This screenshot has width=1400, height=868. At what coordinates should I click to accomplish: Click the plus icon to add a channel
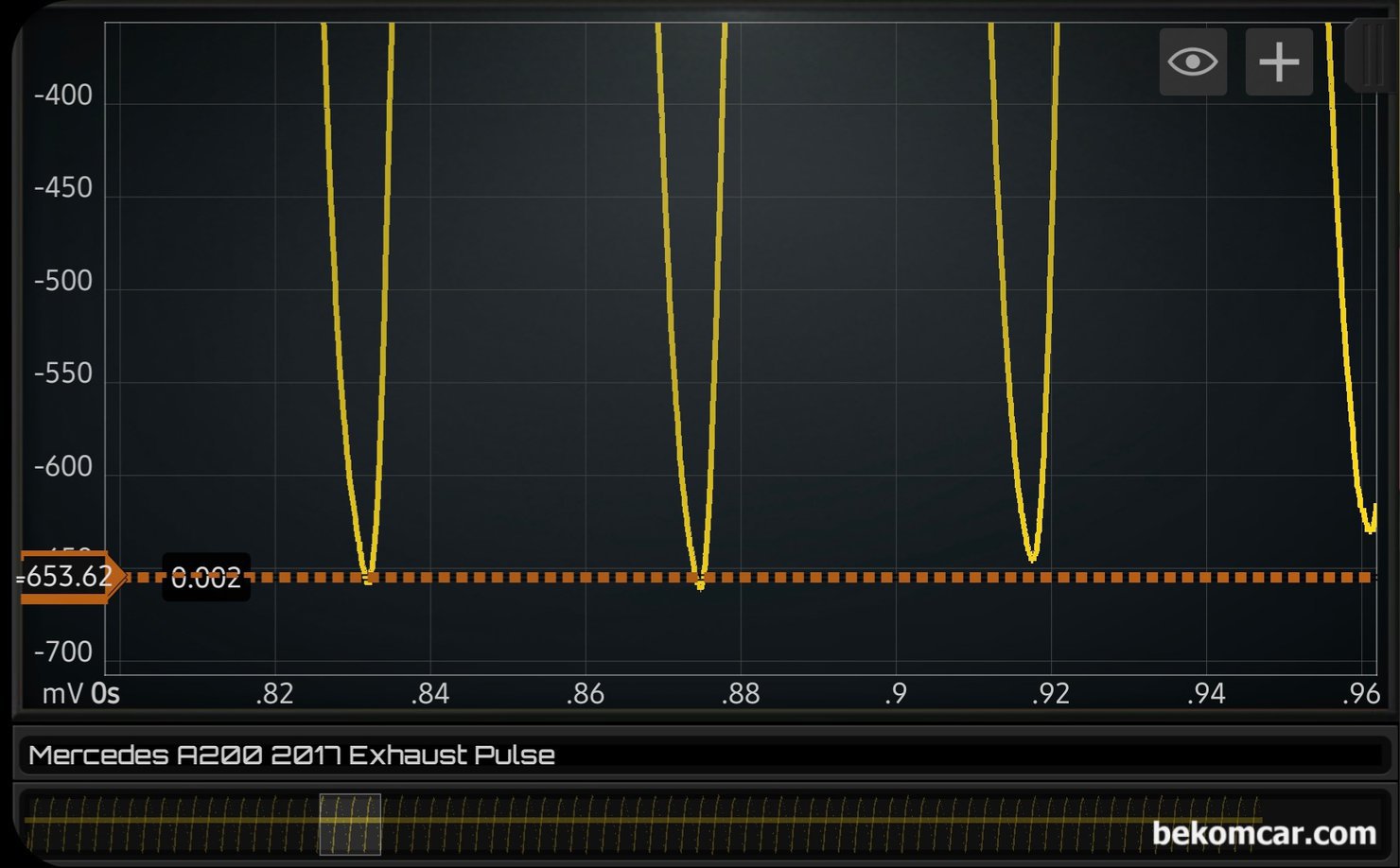pyautogui.click(x=1279, y=62)
